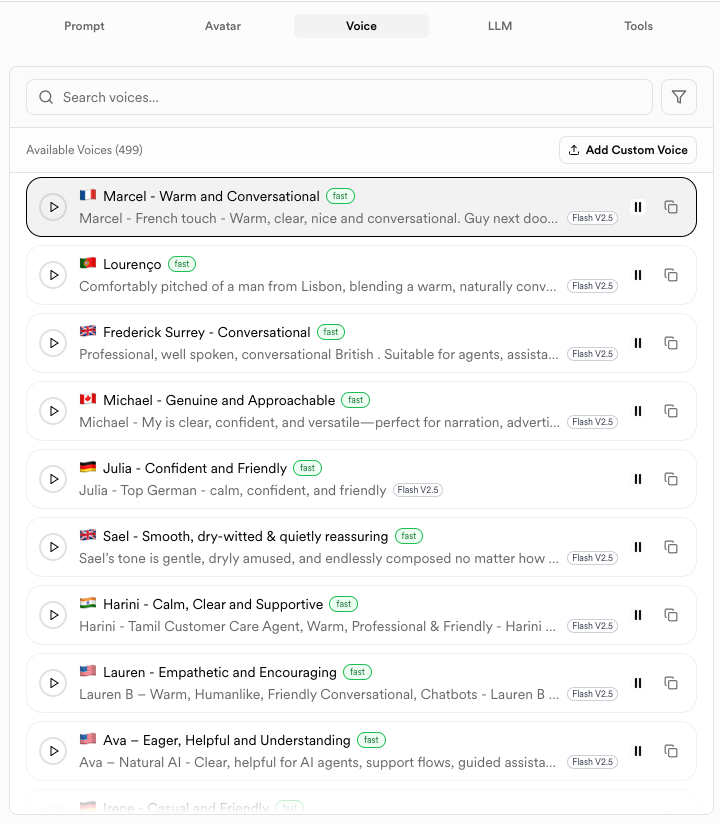Go to the LLM tab
The height and width of the screenshot is (824, 720).
(500, 26)
